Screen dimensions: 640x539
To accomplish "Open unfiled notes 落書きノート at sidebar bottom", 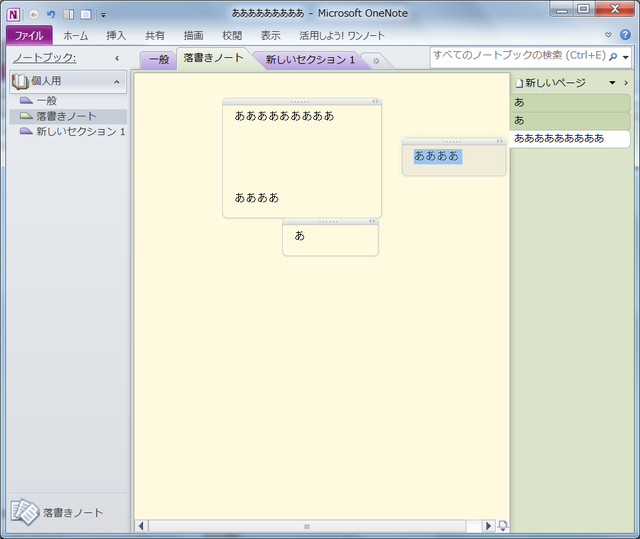I will coord(57,512).
